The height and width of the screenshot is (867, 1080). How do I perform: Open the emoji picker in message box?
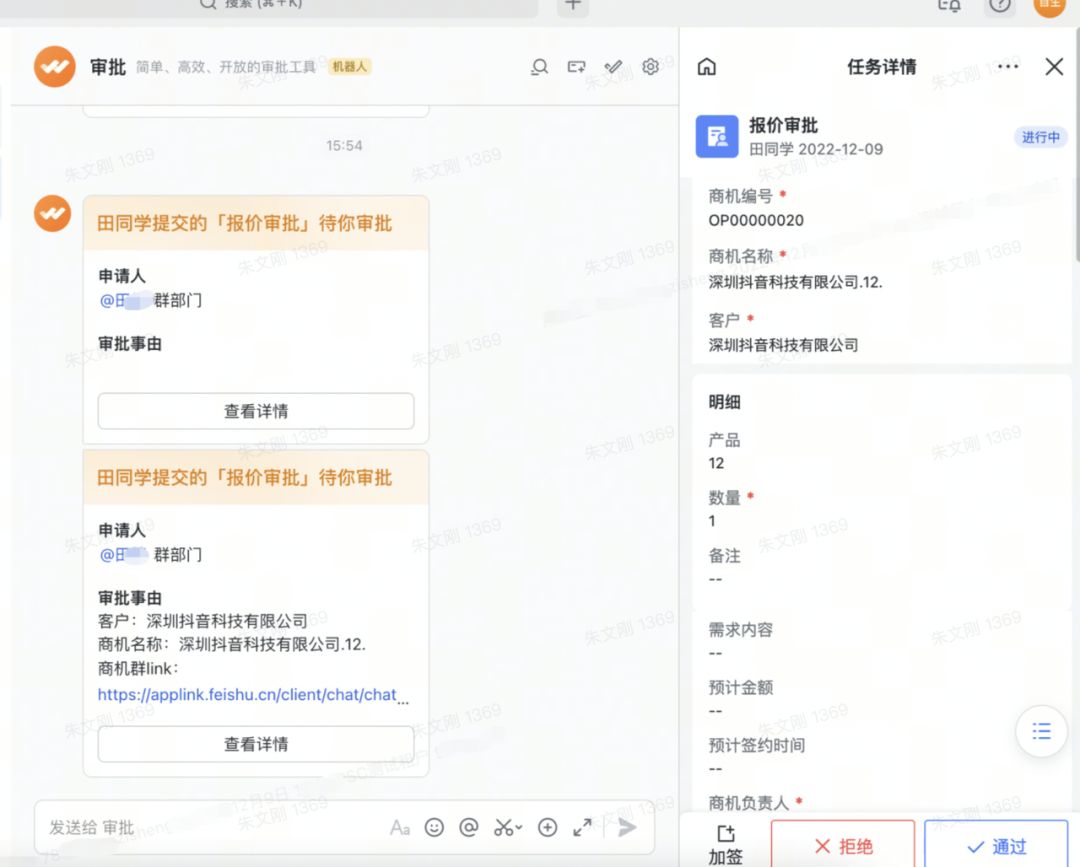tap(434, 828)
